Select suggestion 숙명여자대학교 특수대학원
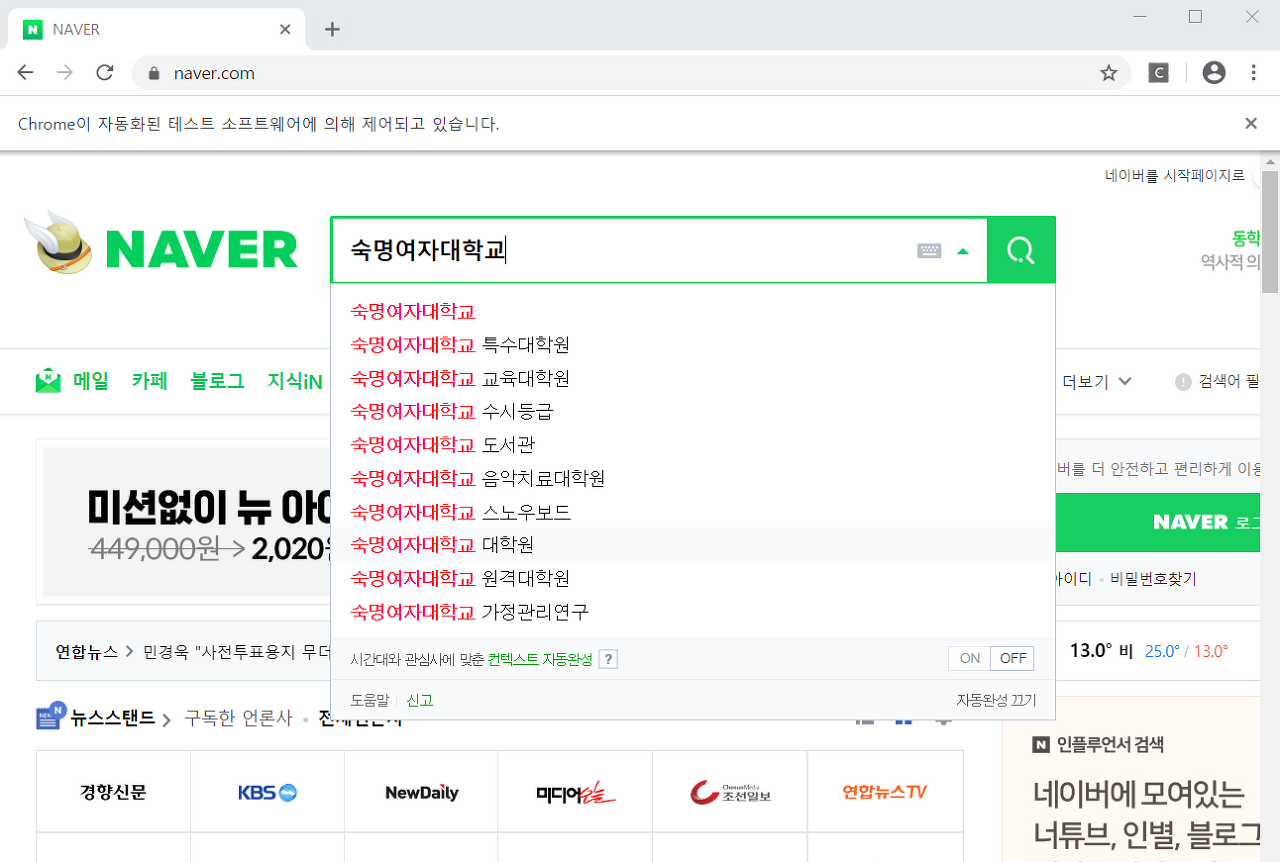Image resolution: width=1280 pixels, height=862 pixels. (x=693, y=345)
